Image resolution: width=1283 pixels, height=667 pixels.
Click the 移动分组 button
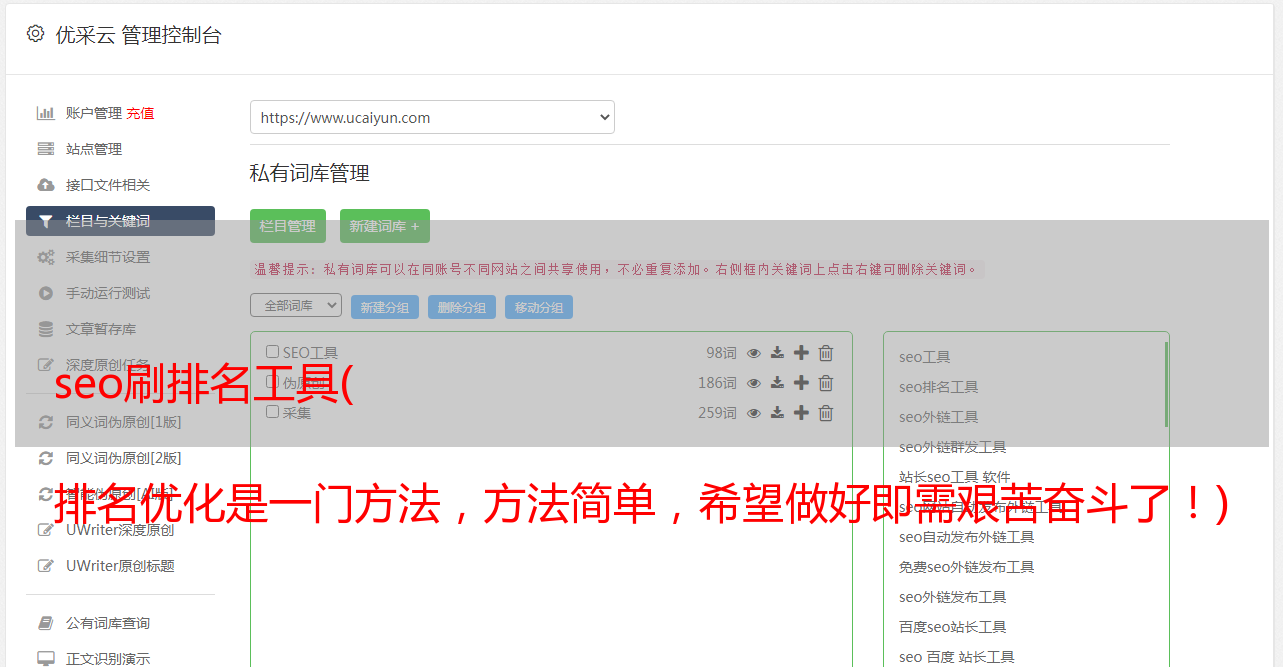(x=539, y=307)
